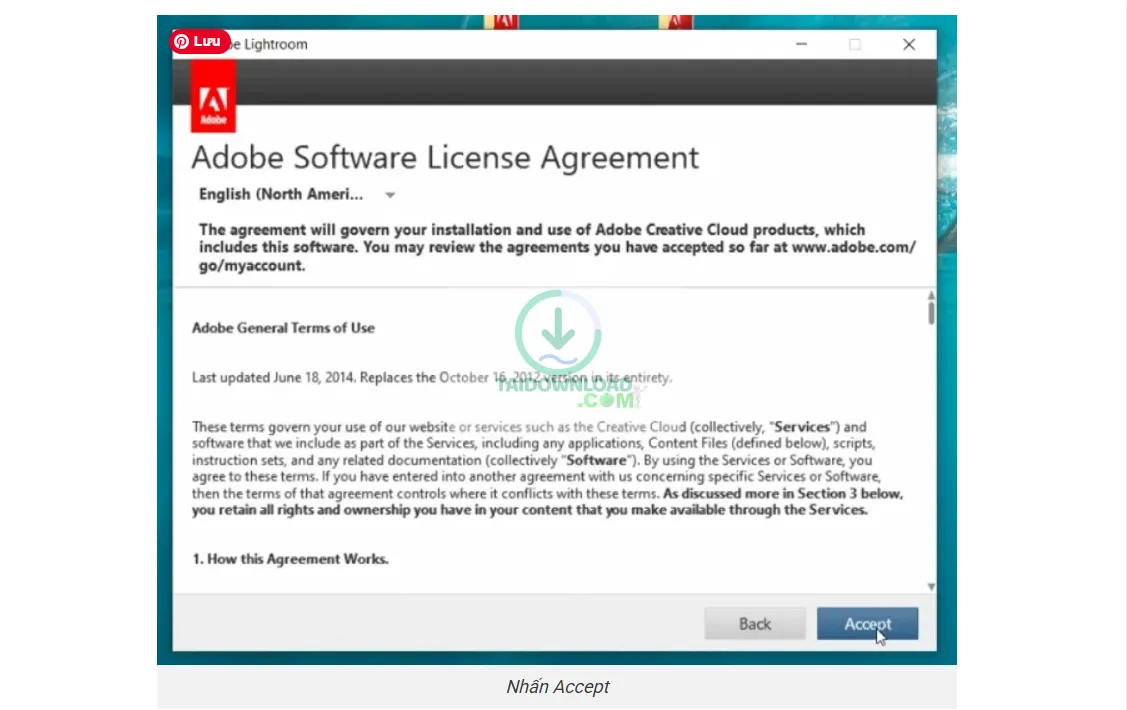Go back with the Back button

(754, 624)
